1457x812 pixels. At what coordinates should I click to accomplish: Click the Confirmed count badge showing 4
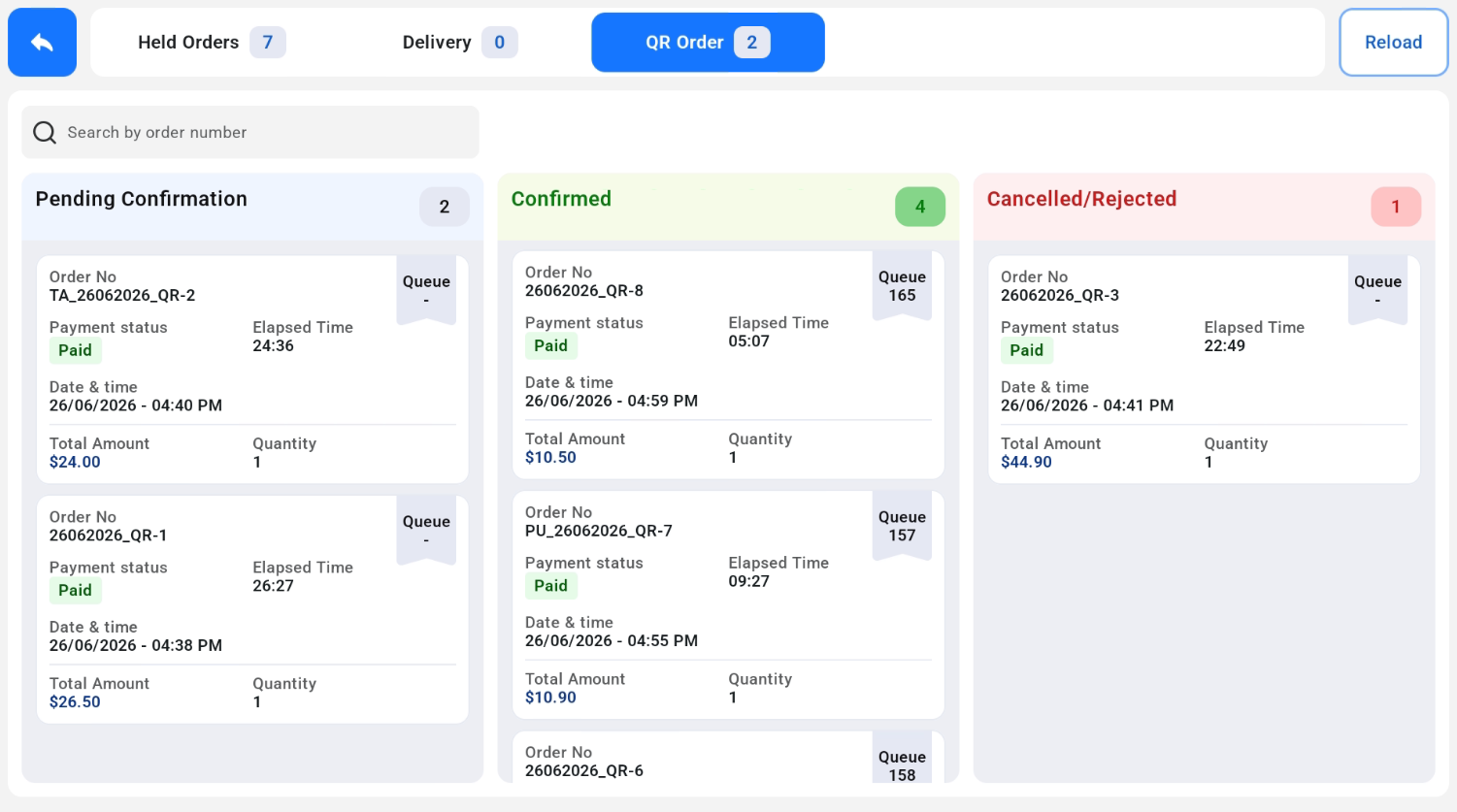pos(919,207)
